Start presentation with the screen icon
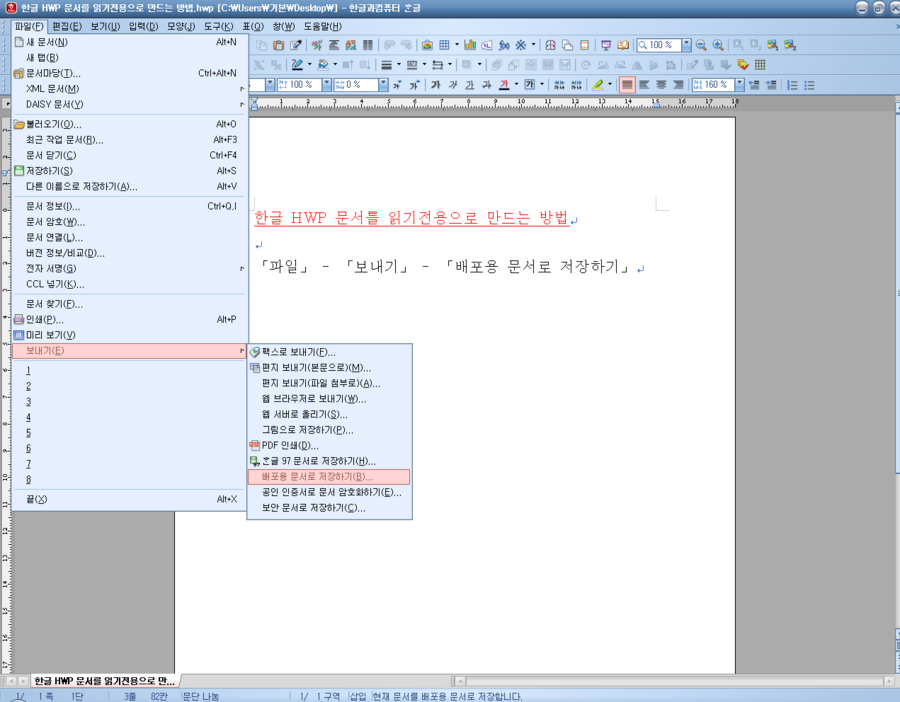 (x=606, y=45)
